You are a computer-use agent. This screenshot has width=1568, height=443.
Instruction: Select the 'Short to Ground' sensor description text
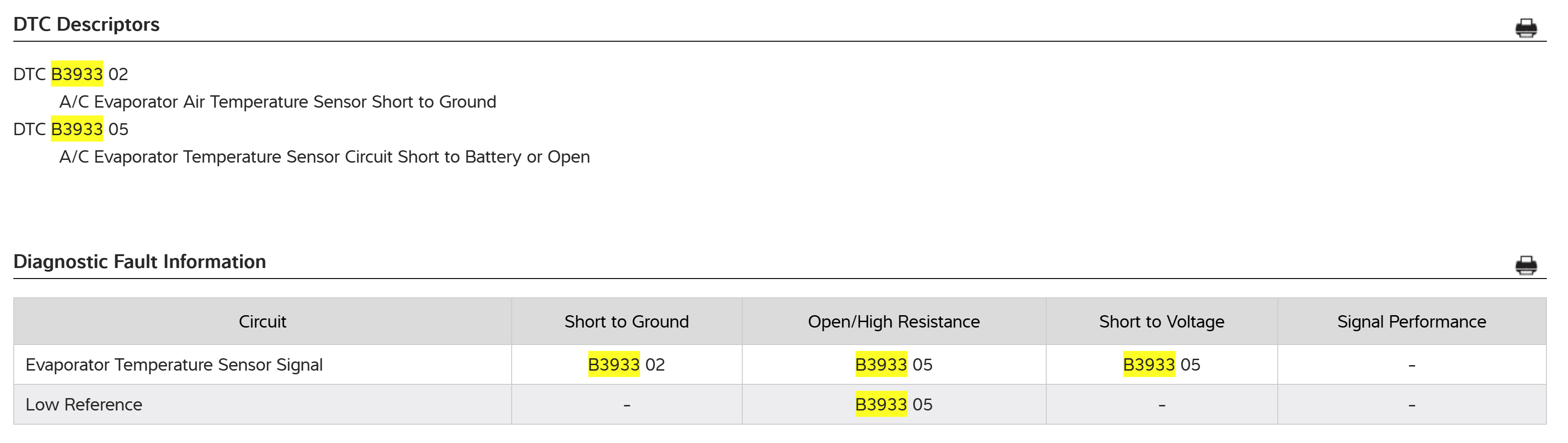[277, 102]
